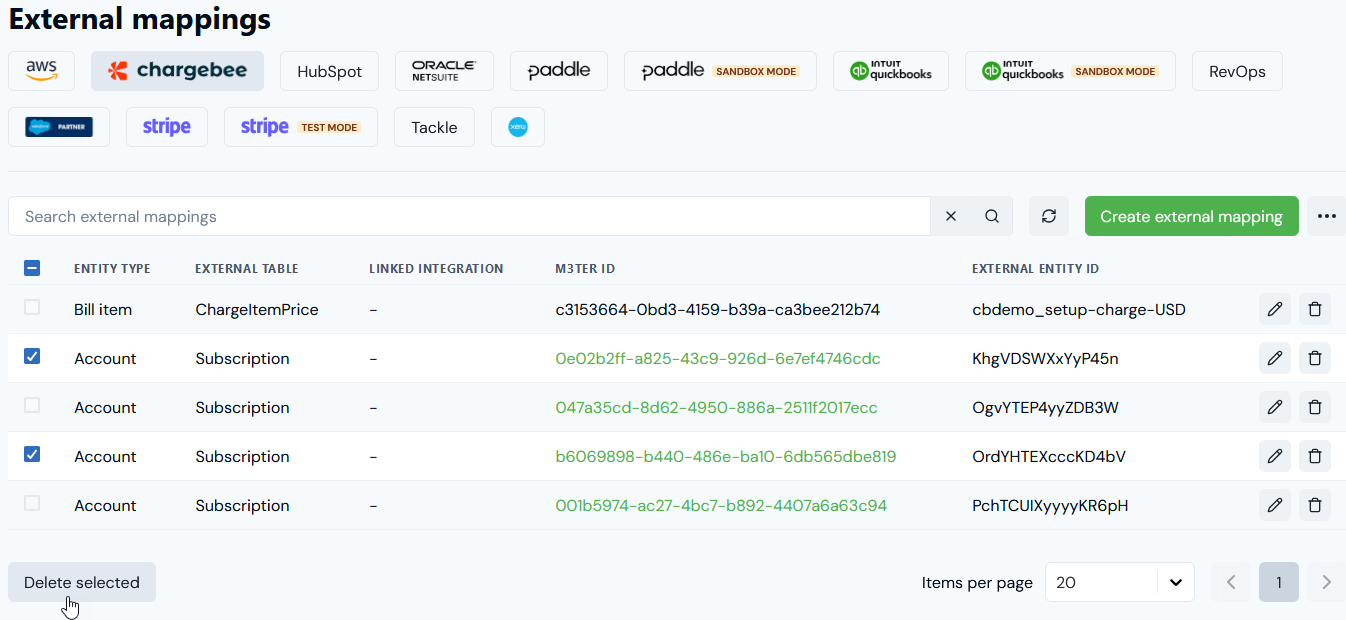Screen dimensions: 1346x620
Task: Toggle the select-all header checkbox
Action: pyautogui.click(x=32, y=268)
